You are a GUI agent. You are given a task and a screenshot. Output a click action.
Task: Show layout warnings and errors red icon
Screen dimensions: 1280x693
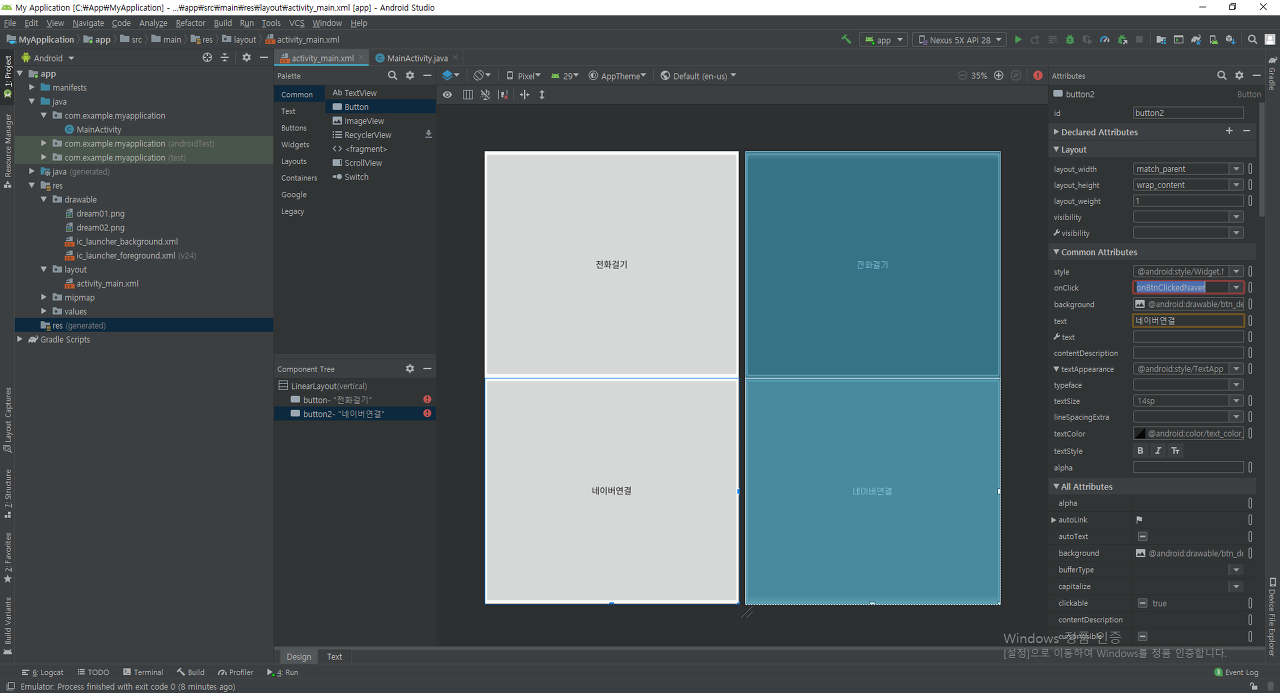[x=1038, y=75]
